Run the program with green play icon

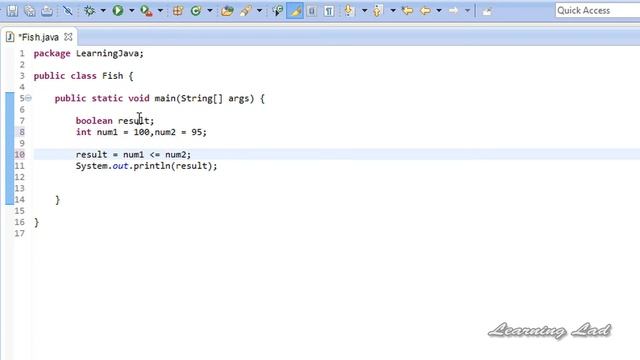(x=118, y=11)
